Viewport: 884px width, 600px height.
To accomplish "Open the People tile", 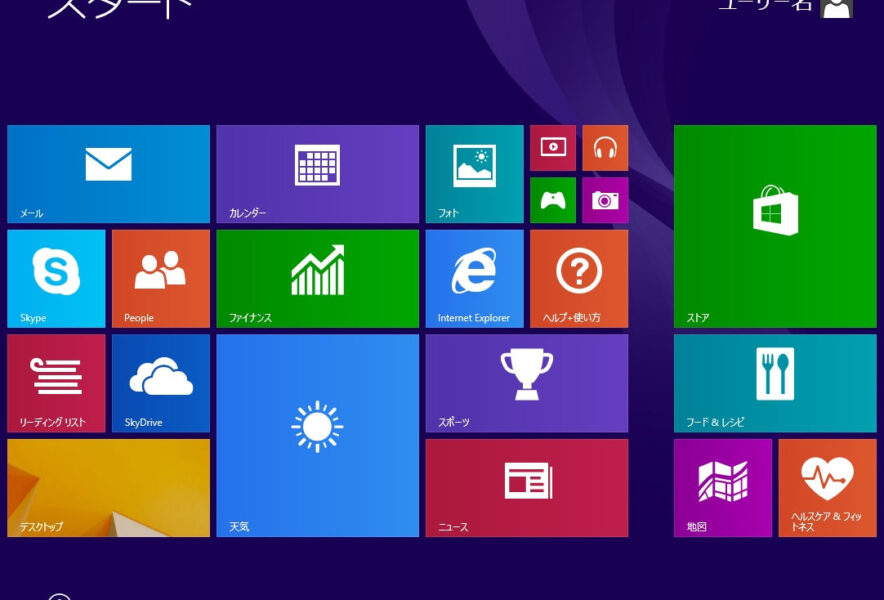I will point(161,279).
